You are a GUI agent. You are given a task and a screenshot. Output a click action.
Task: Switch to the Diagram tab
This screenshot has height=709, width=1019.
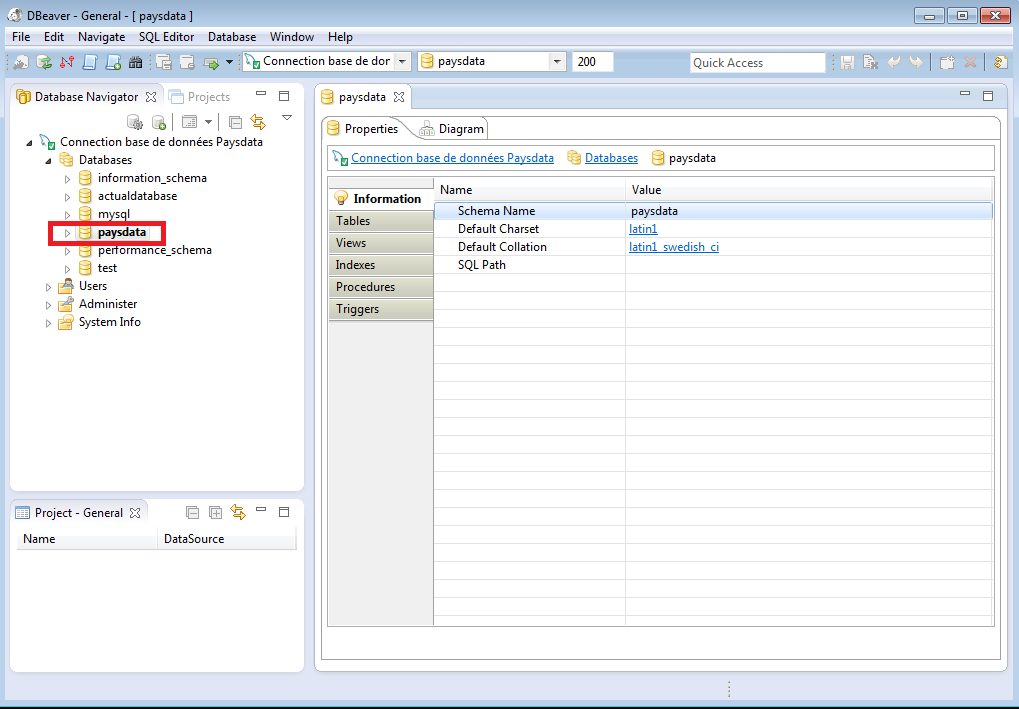(x=452, y=129)
